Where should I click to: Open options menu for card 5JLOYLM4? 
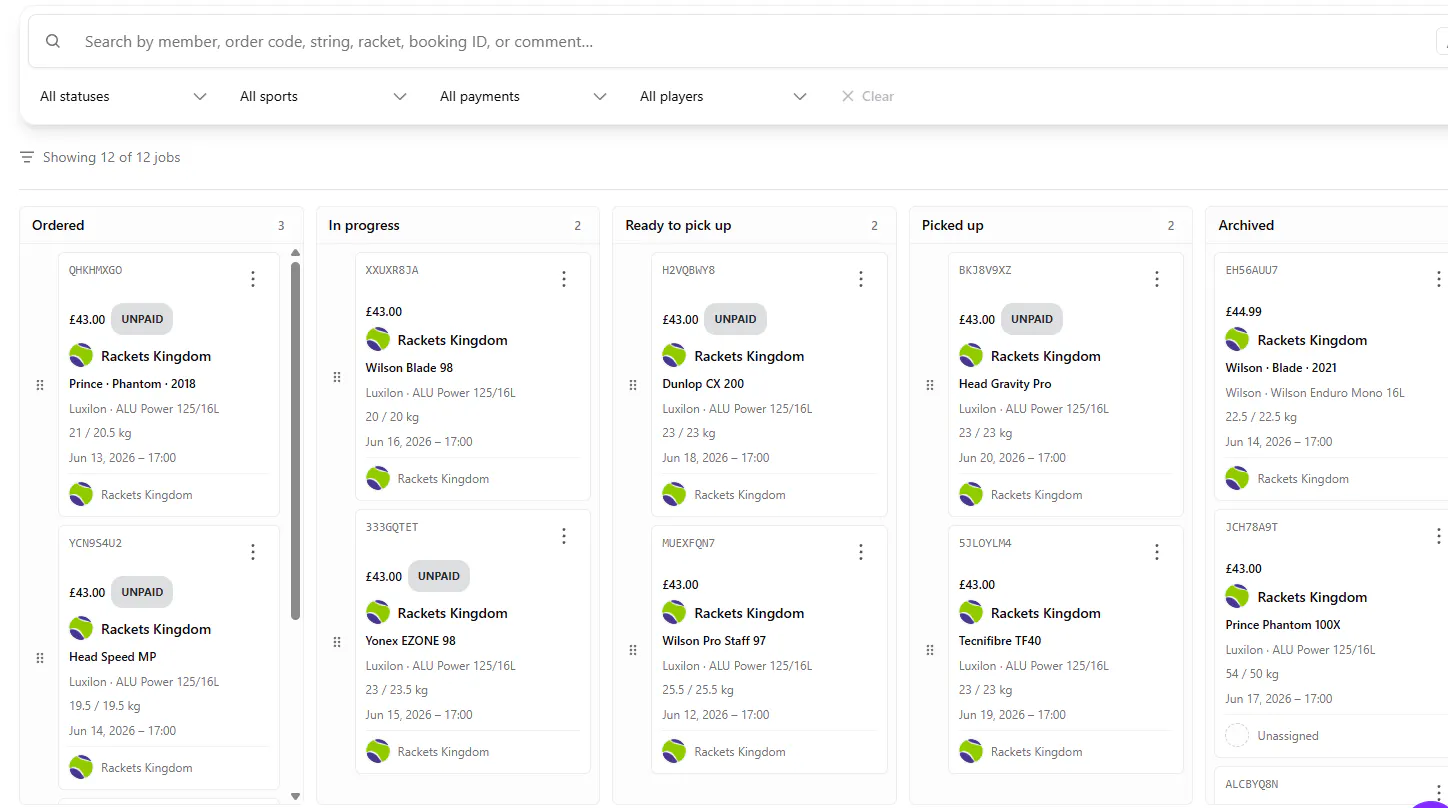click(x=1157, y=552)
